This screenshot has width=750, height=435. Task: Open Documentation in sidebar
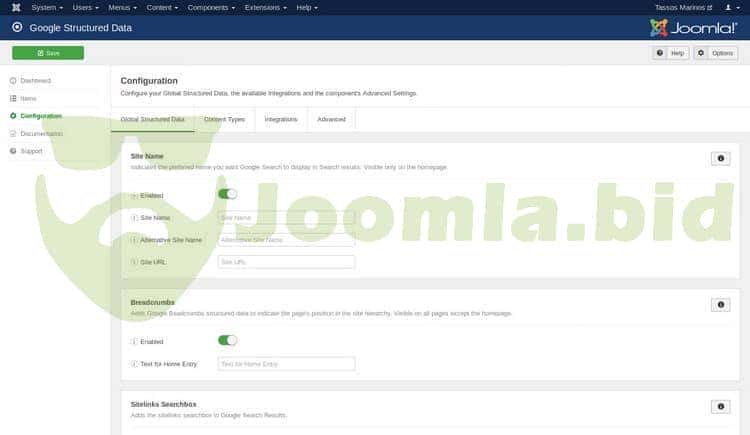pyautogui.click(x=42, y=134)
